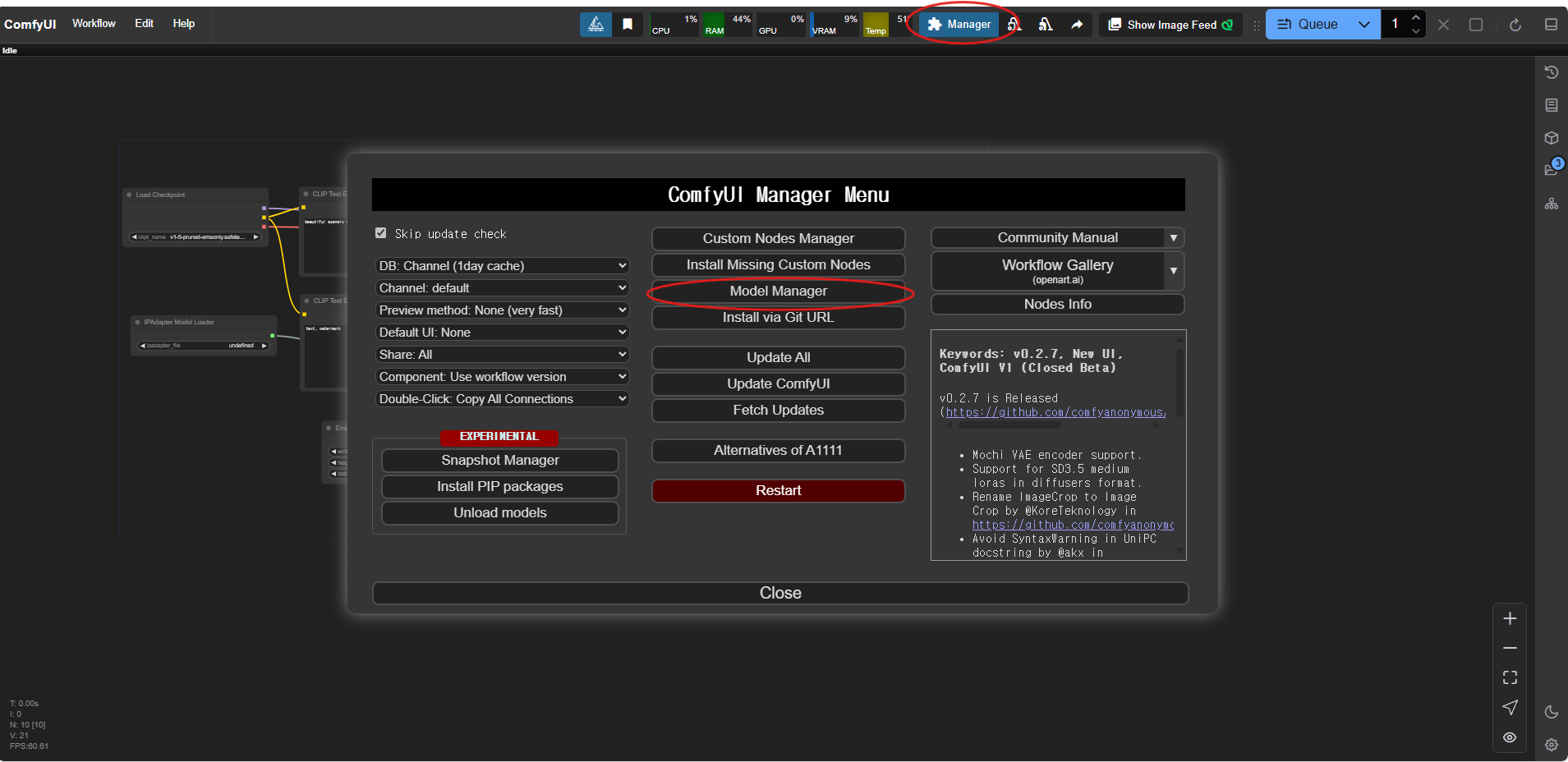The image size is (1568, 762).
Task: Open the Edit menu
Action: point(145,24)
